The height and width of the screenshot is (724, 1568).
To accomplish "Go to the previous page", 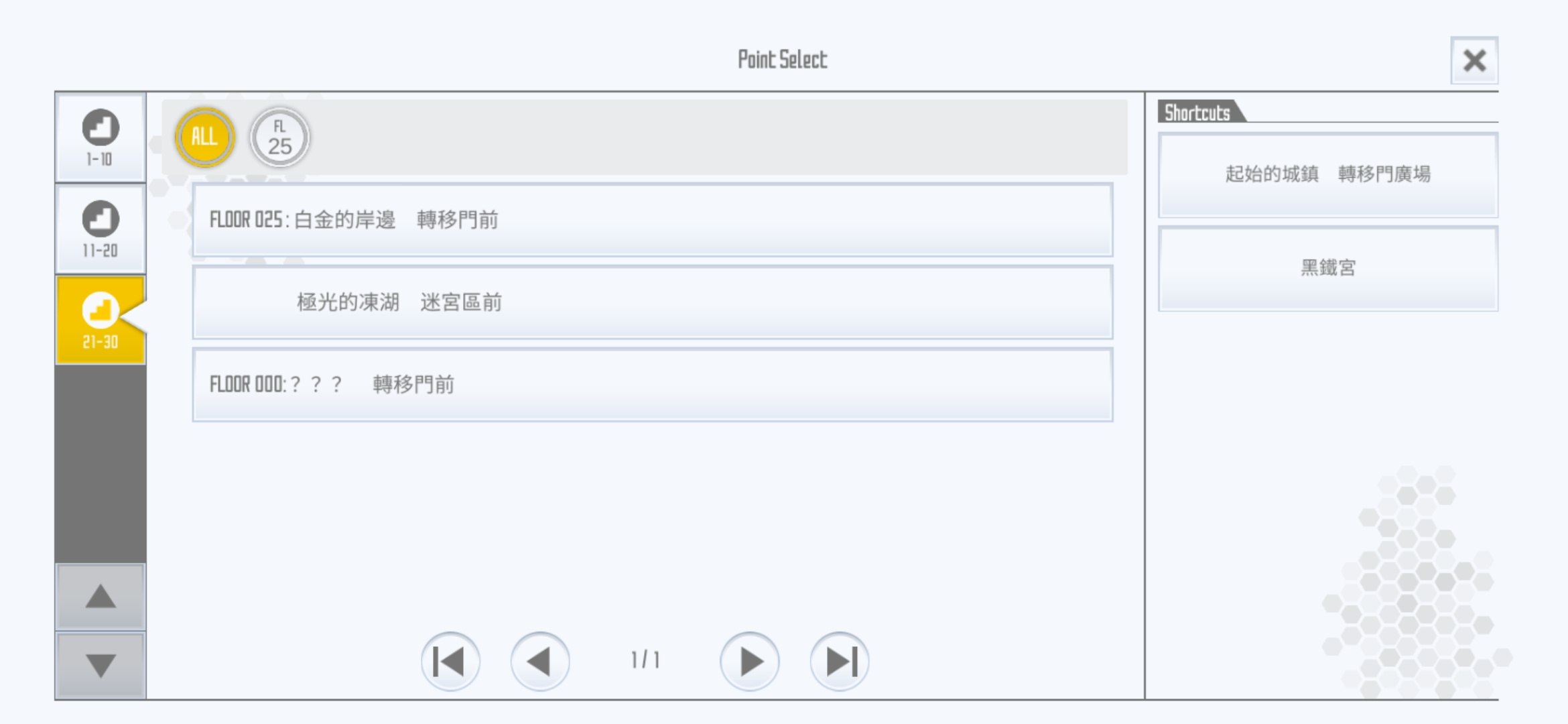I will [x=540, y=662].
